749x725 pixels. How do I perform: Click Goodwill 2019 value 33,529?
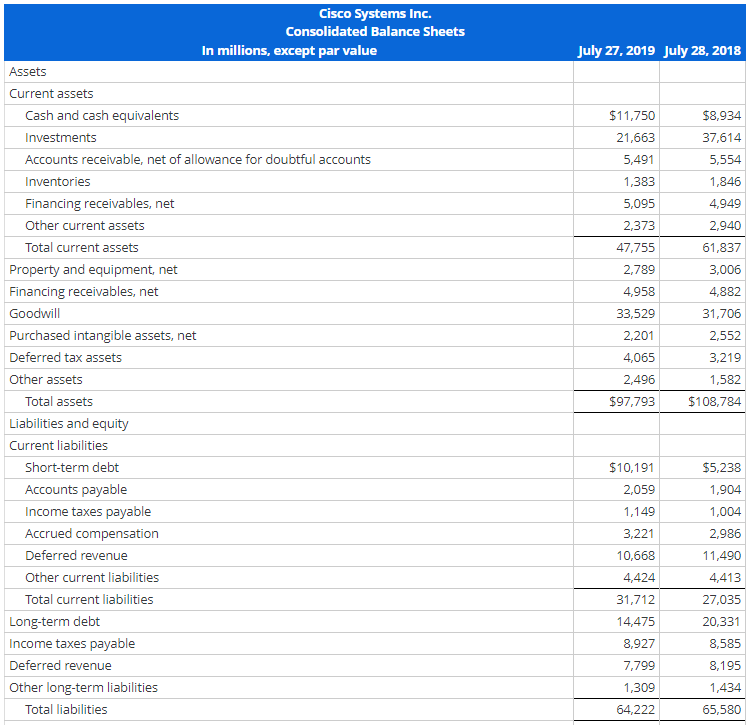tap(635, 313)
